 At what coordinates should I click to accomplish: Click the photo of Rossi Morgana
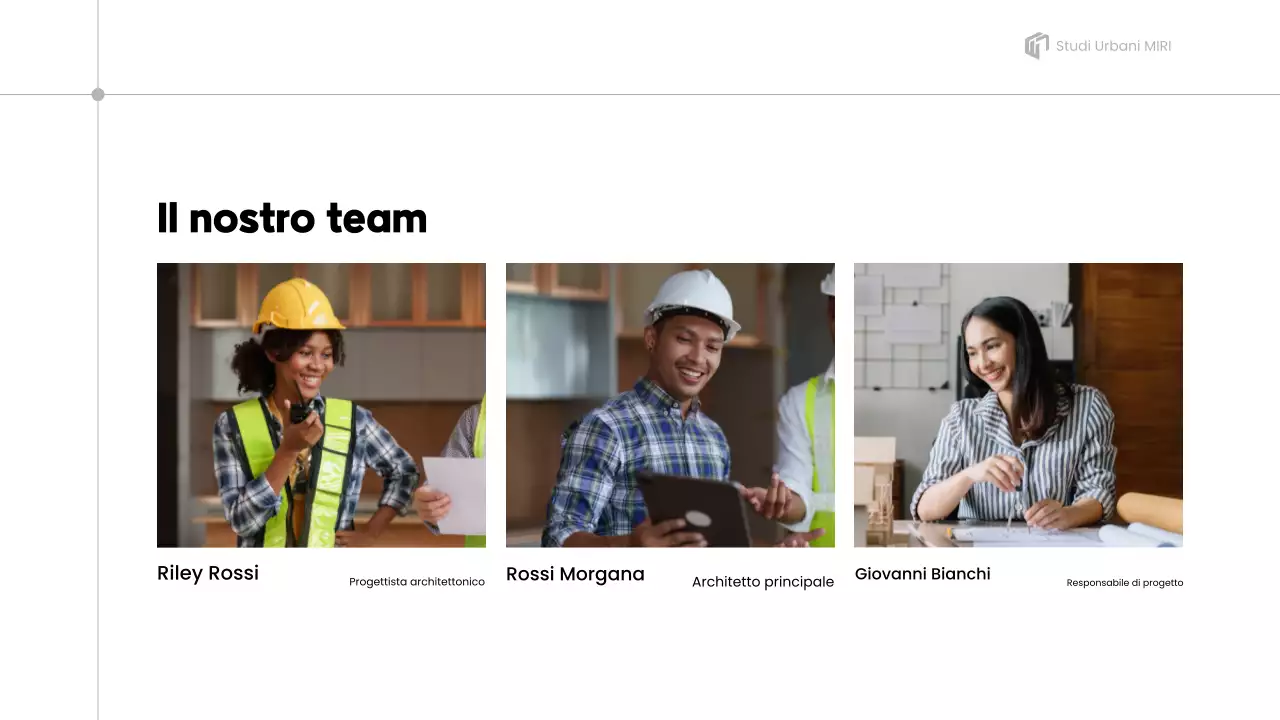(670, 405)
